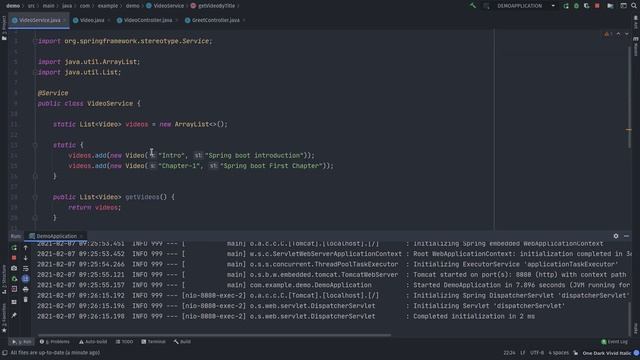Click the Restore Layout icon in Run panel

[14, 302]
